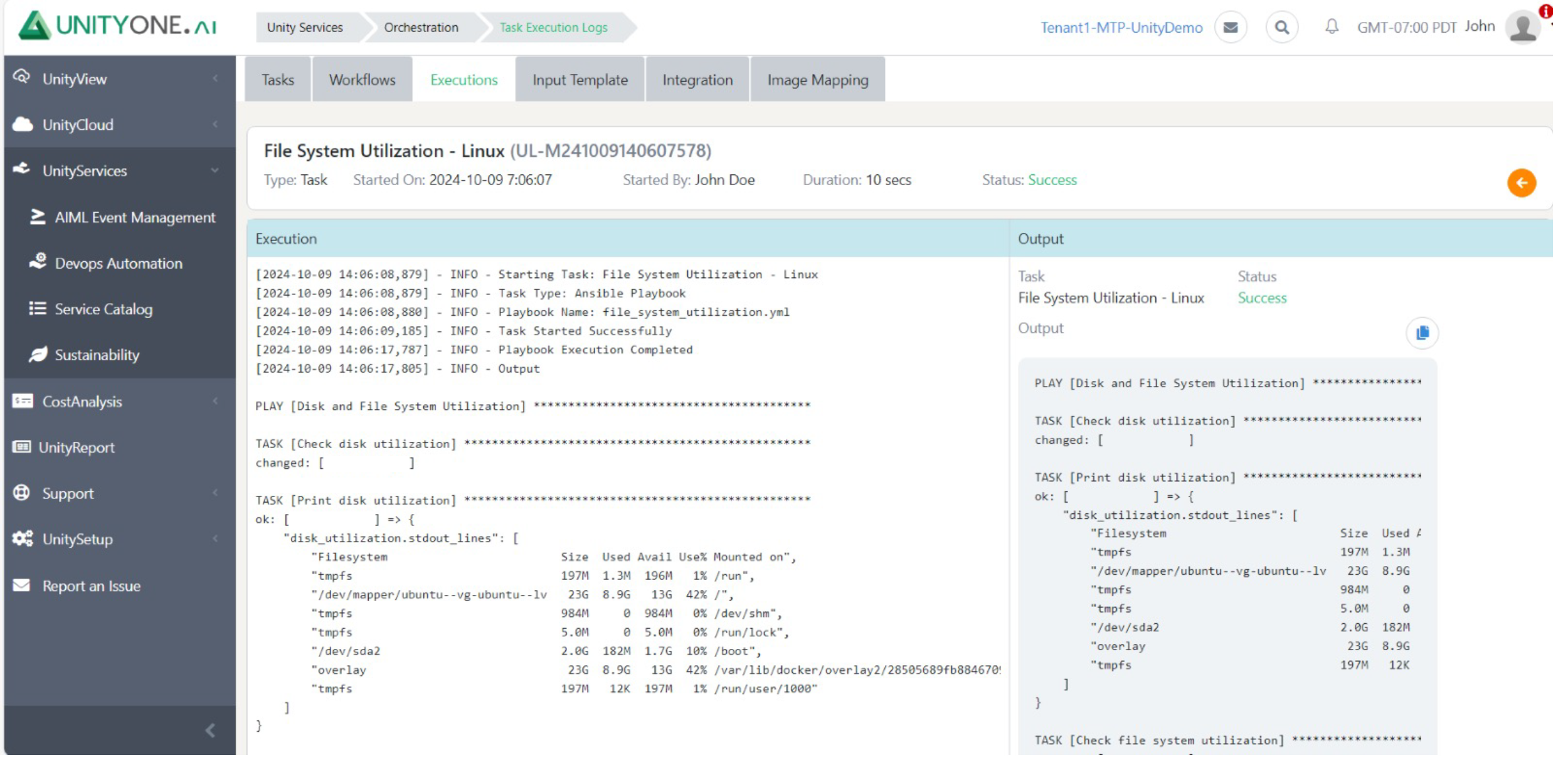Open the Integration tab

[x=697, y=80]
